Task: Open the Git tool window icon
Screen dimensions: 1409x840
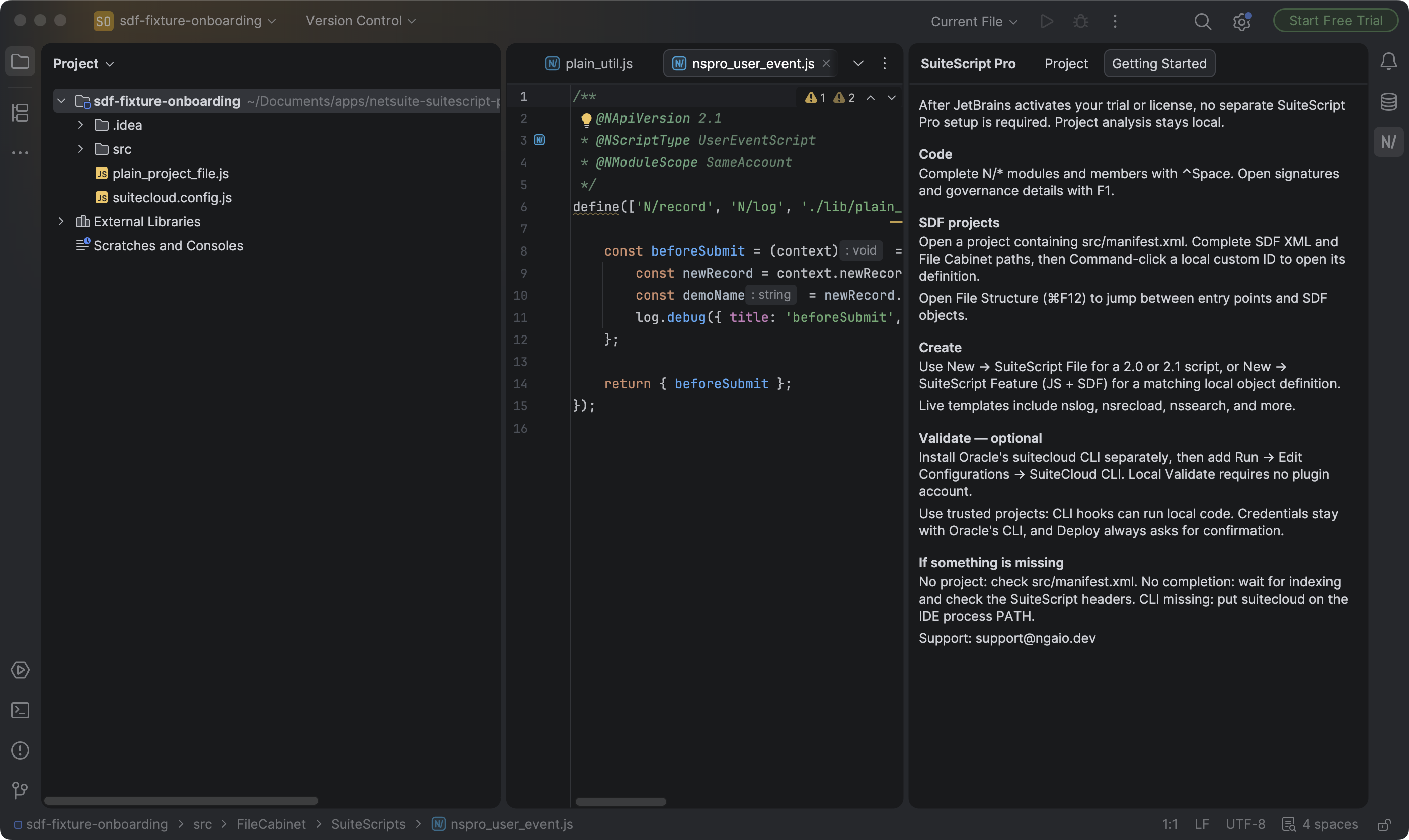Action: (x=21, y=790)
